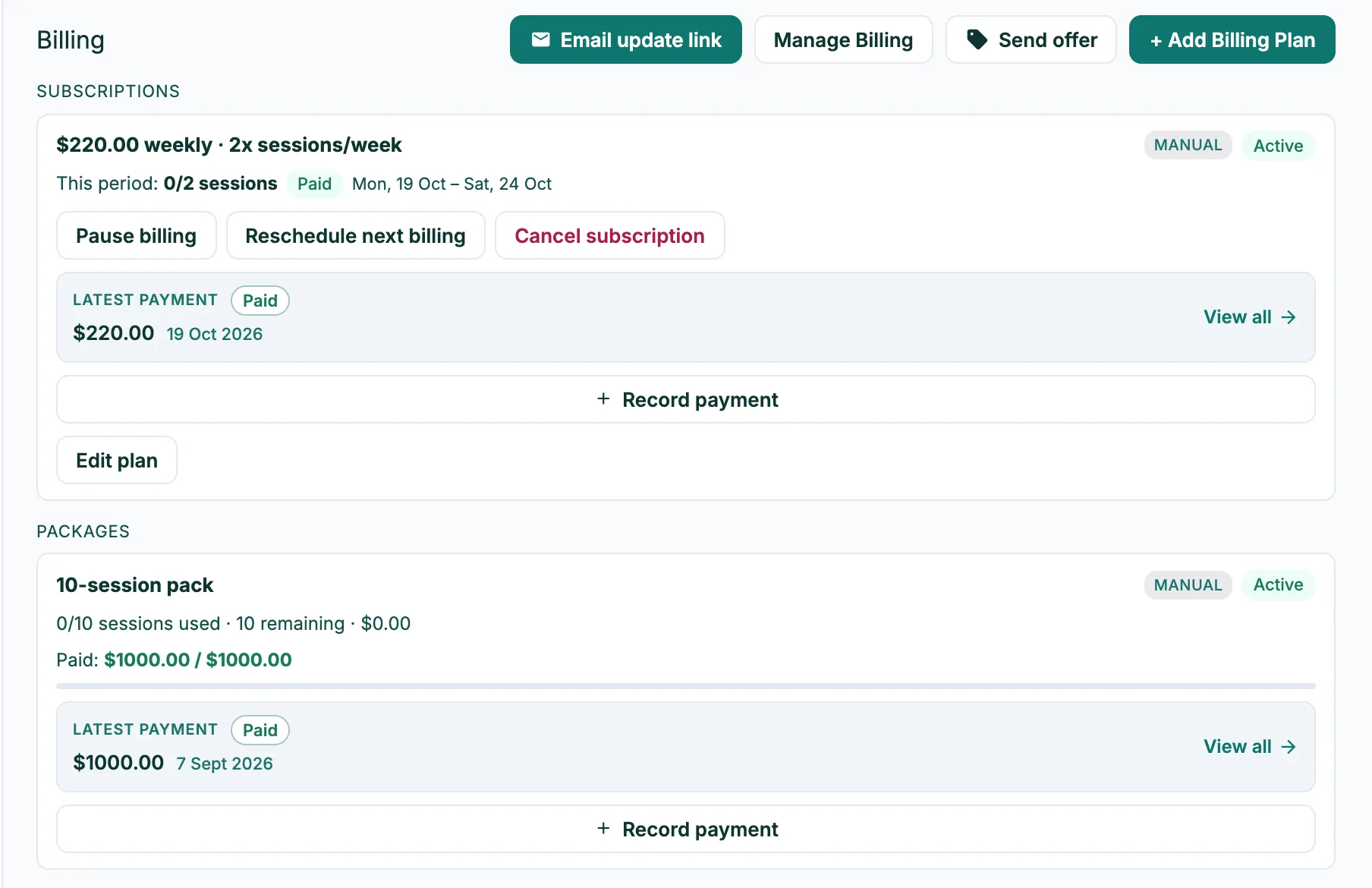The height and width of the screenshot is (888, 1372).
Task: Click the tag icon in Send offer
Action: (977, 39)
